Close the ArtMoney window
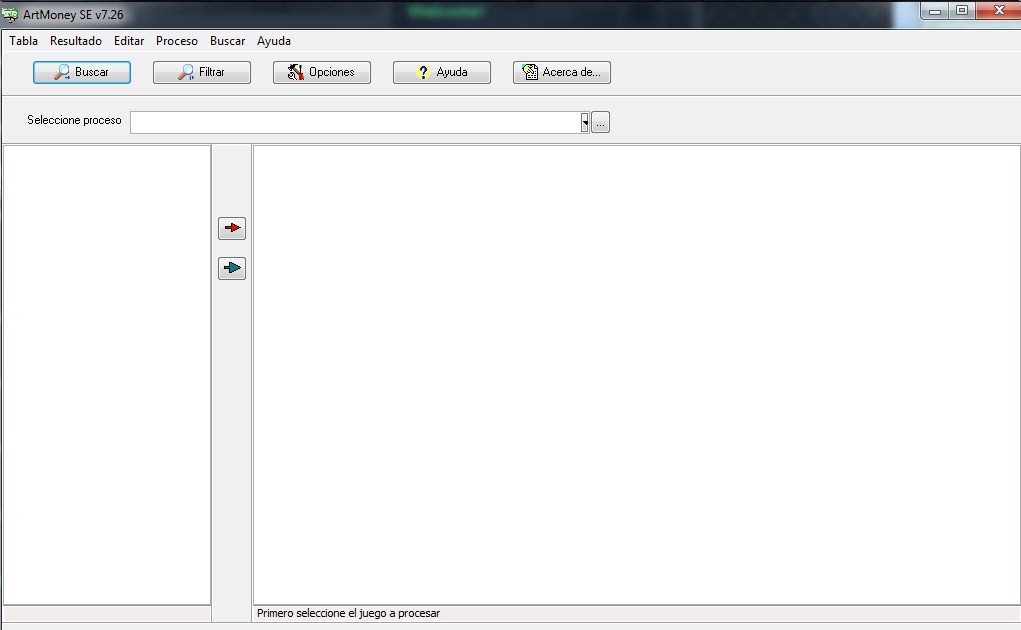 [x=999, y=11]
